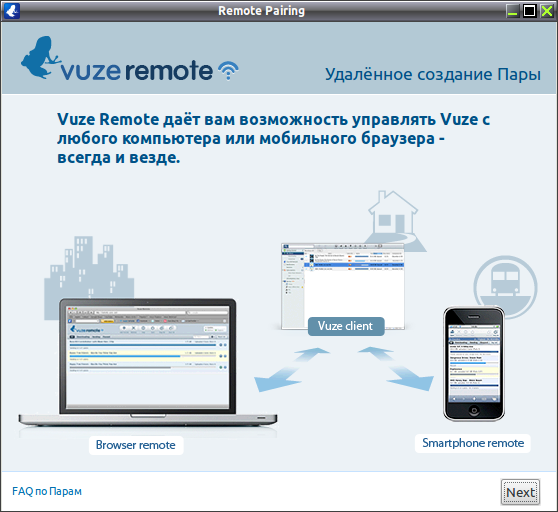
Task: Click the Browser remote label
Action: point(136,445)
